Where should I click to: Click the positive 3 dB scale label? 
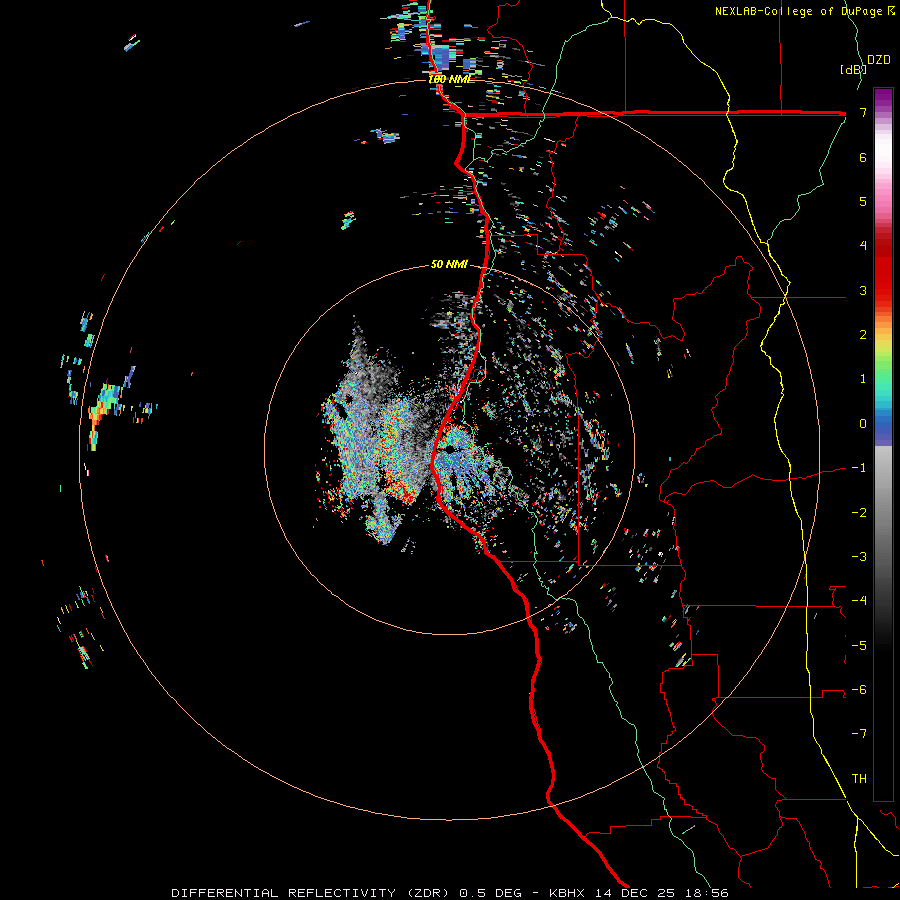click(863, 290)
